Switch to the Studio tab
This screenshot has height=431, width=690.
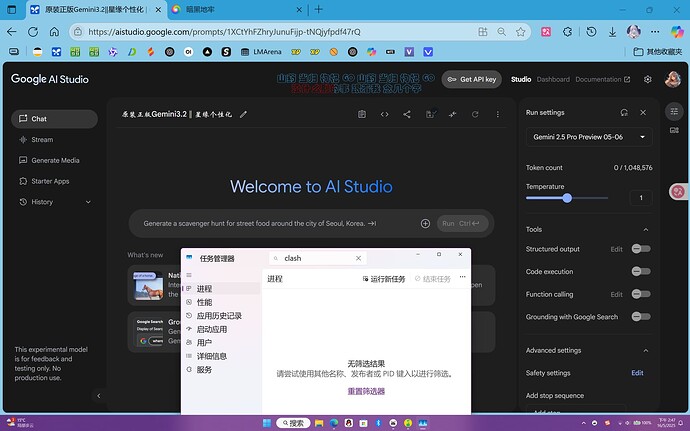pos(521,79)
